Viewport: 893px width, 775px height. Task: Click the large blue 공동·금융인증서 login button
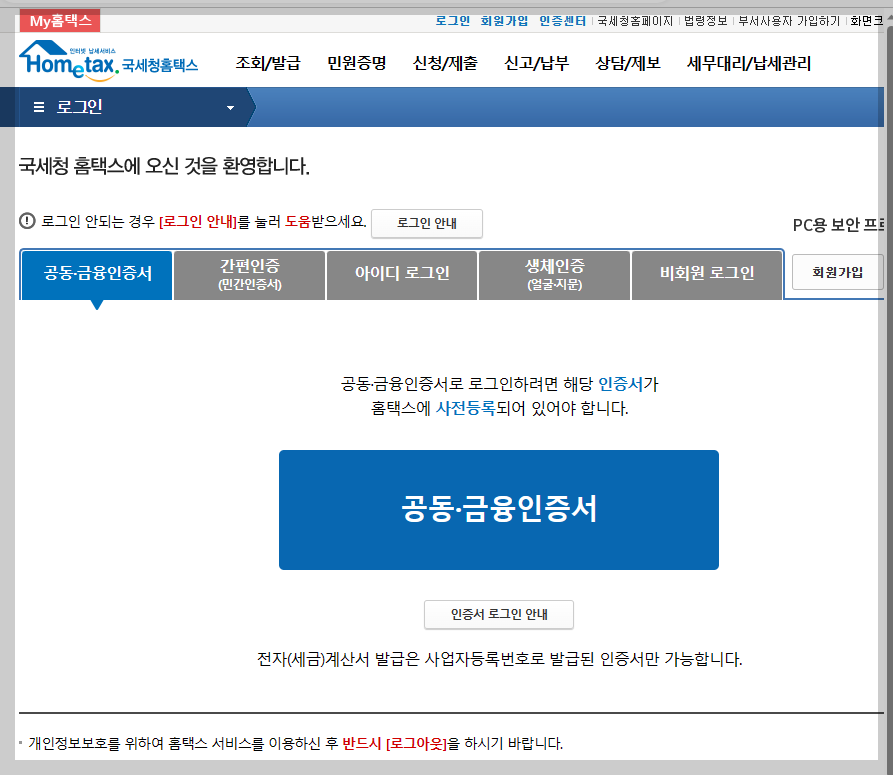[498, 509]
